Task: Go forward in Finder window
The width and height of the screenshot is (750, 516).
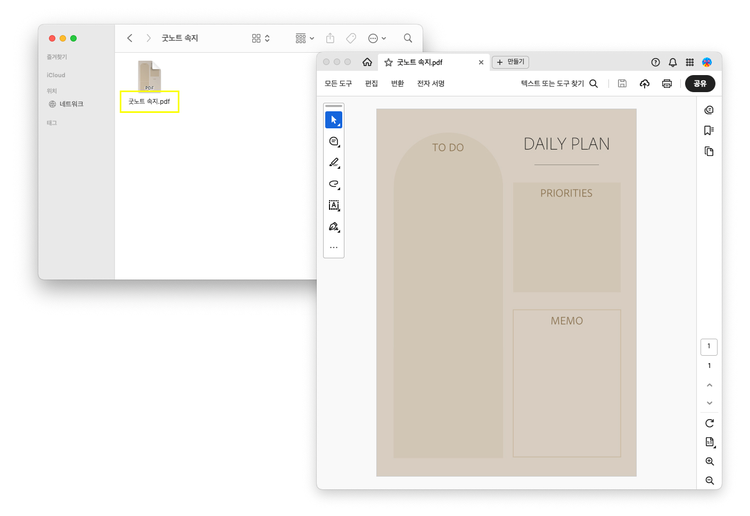Action: [x=148, y=38]
